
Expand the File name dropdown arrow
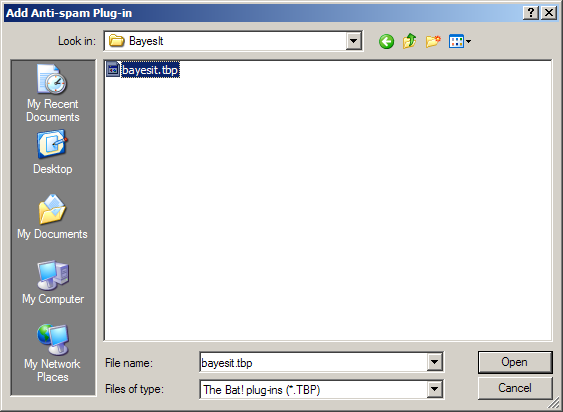pos(434,362)
